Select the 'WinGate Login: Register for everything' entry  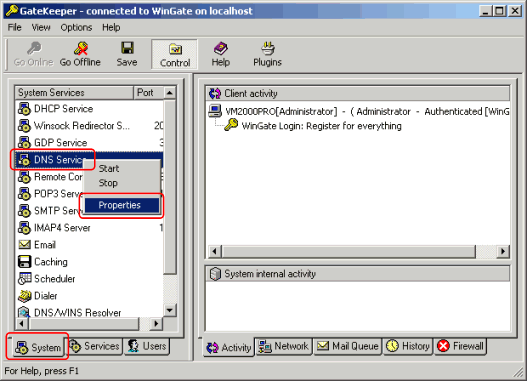click(x=322, y=126)
